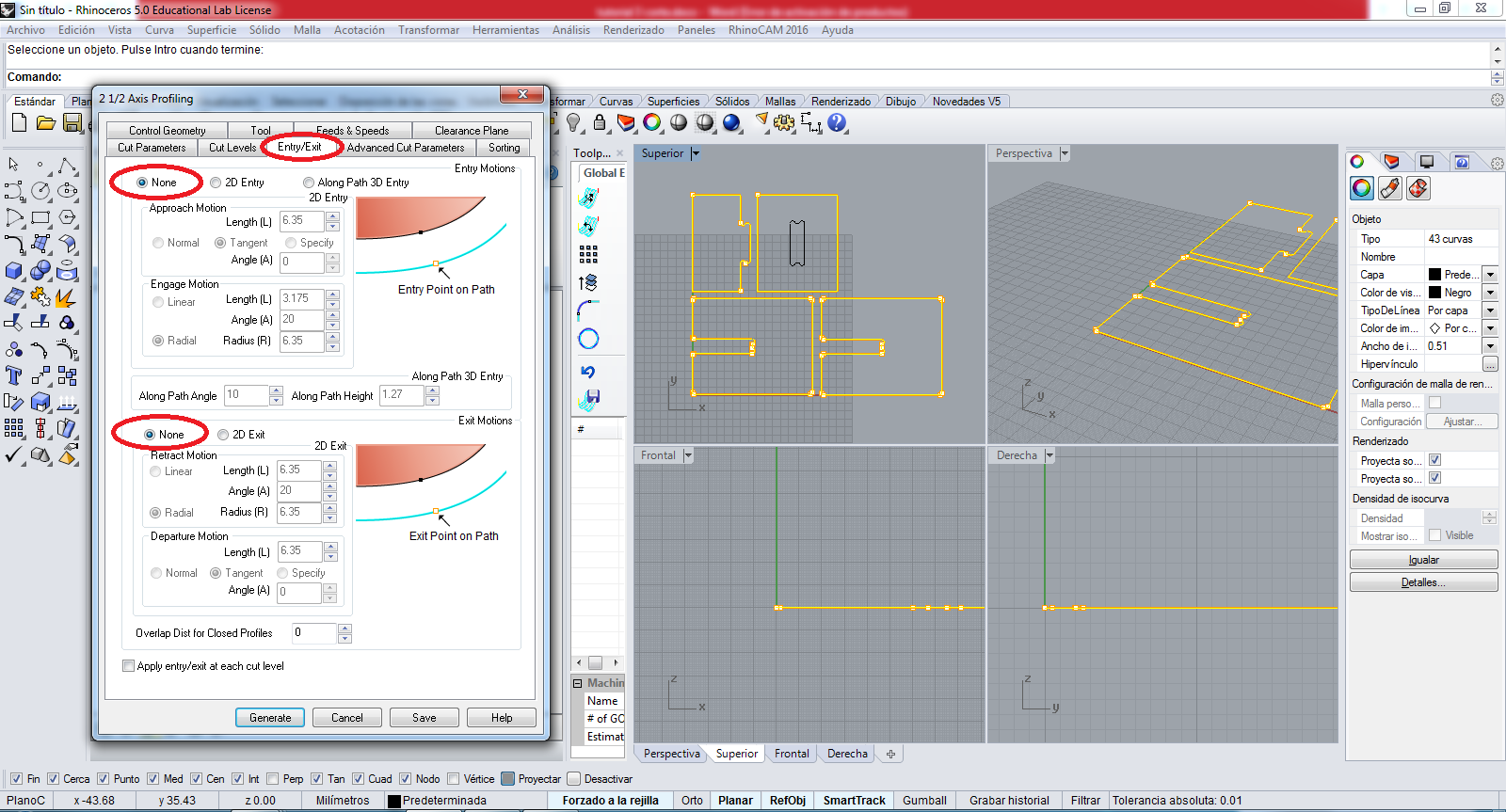The image size is (1506, 812).
Task: Open the texture mapping icon in properties
Action: [x=1418, y=188]
